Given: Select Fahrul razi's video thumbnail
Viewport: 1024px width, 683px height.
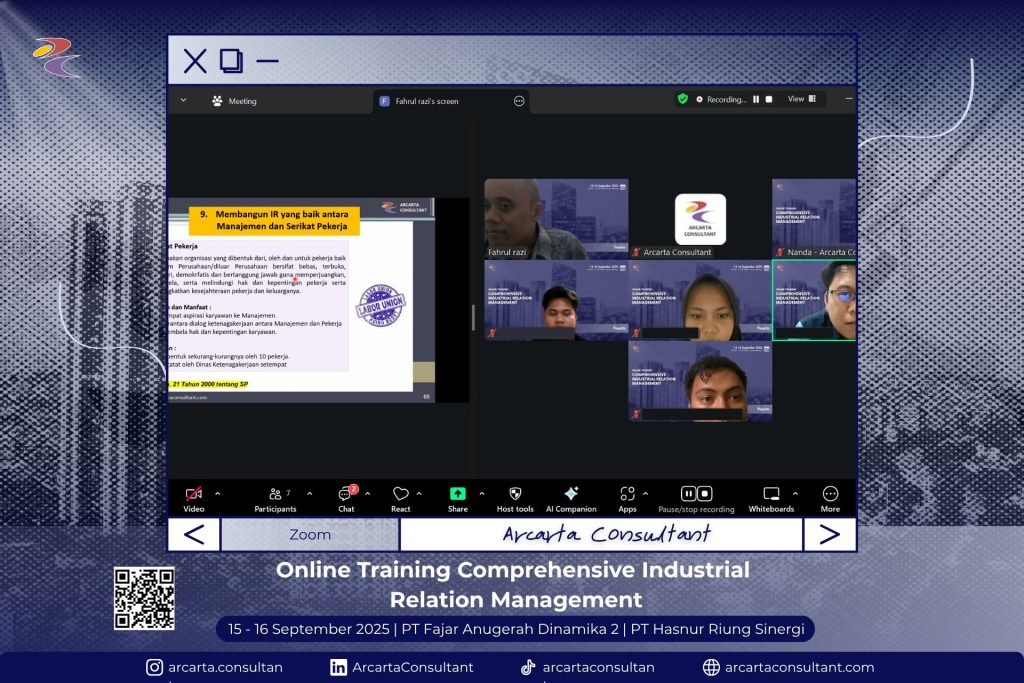Looking at the screenshot, I should pyautogui.click(x=556, y=219).
